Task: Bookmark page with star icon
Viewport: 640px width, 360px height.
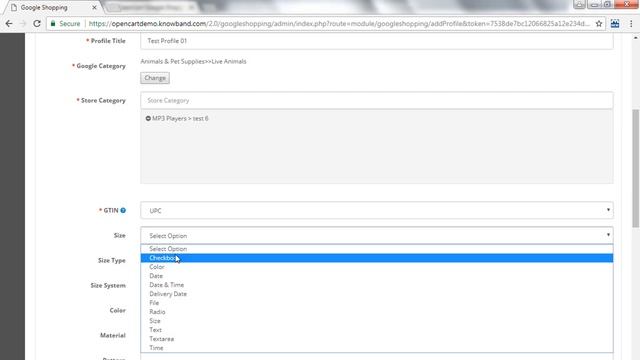Action: [599, 24]
